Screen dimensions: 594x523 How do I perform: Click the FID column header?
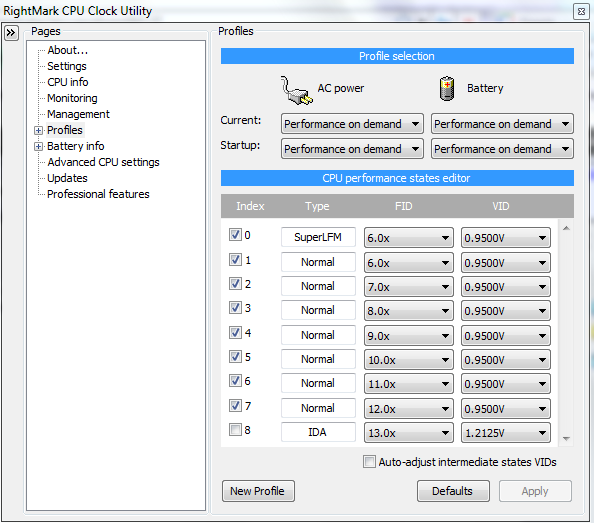pos(403,206)
